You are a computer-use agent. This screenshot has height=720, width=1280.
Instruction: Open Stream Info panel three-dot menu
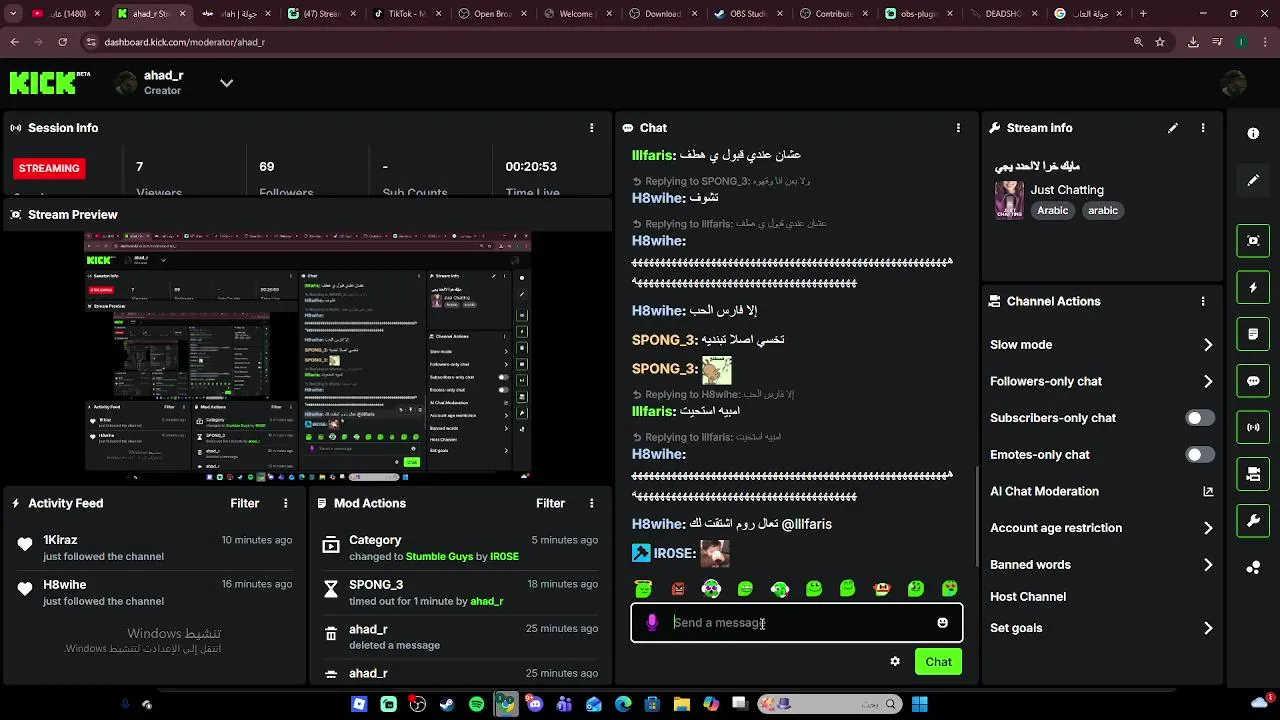[x=1203, y=128]
